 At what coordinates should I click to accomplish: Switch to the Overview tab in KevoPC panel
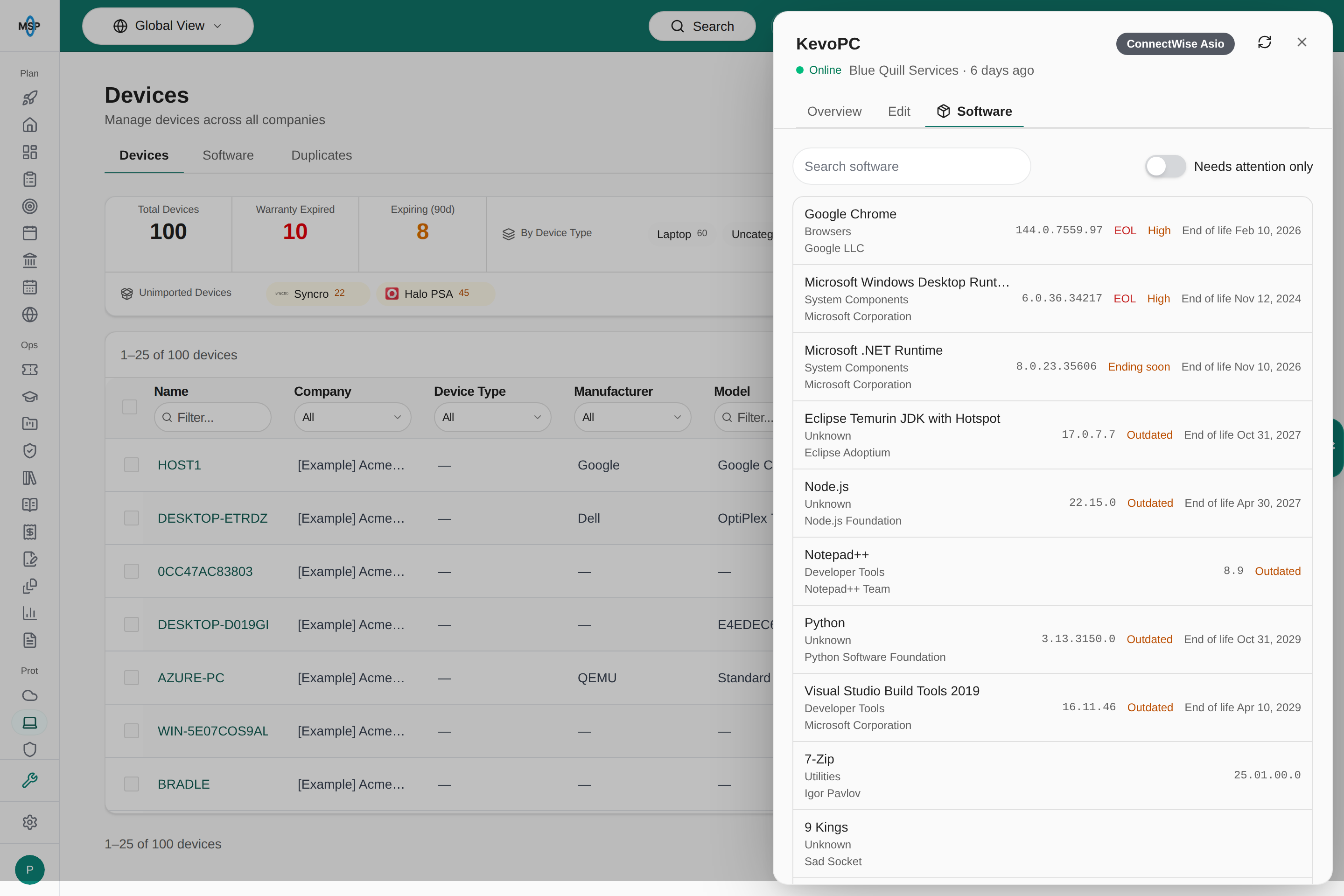pos(834,112)
